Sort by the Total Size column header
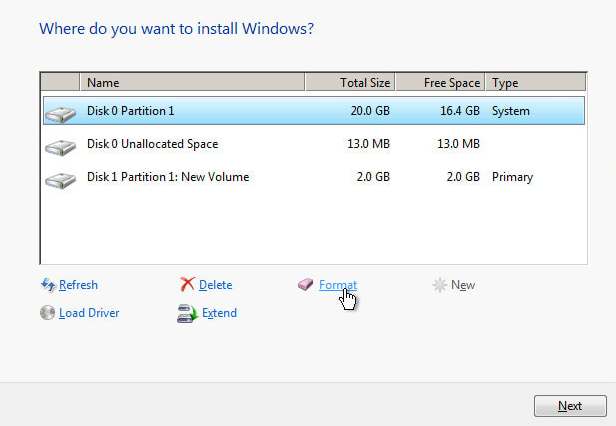 point(350,83)
